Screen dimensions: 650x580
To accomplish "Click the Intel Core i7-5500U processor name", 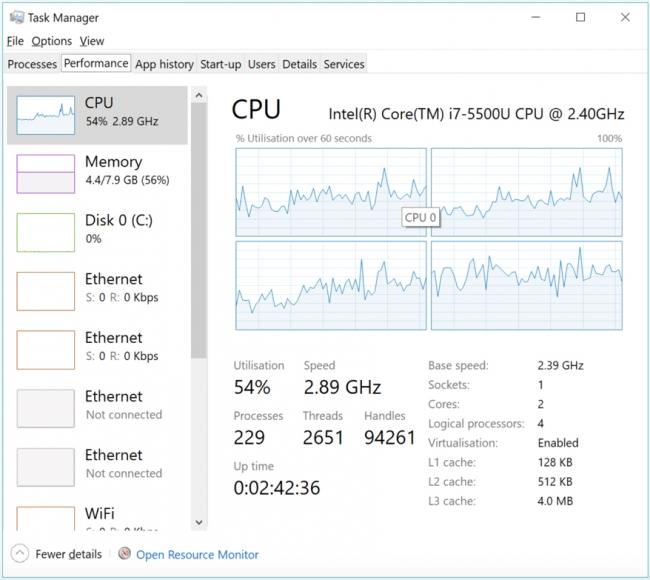I will (x=476, y=114).
